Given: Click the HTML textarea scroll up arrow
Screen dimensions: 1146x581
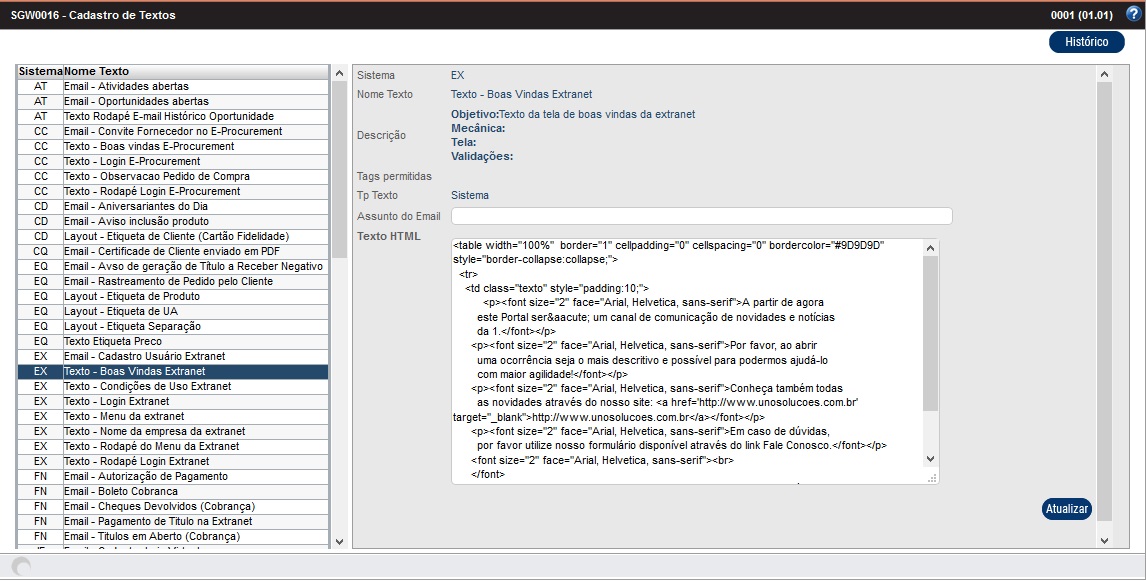Looking at the screenshot, I should tap(930, 248).
